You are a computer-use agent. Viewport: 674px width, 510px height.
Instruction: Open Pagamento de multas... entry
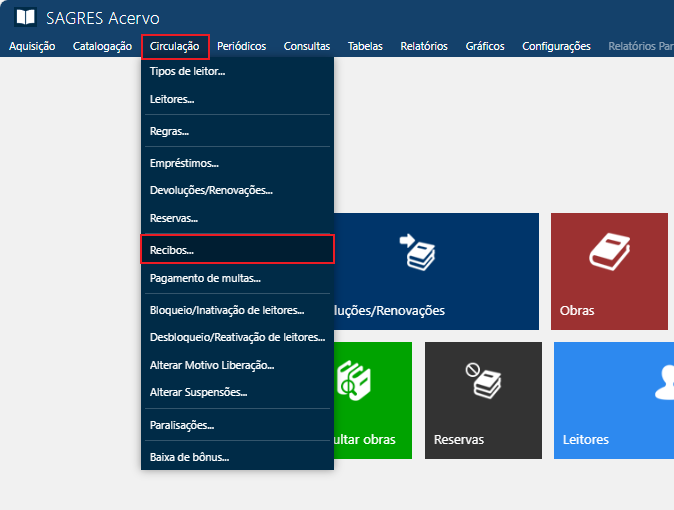tap(204, 278)
